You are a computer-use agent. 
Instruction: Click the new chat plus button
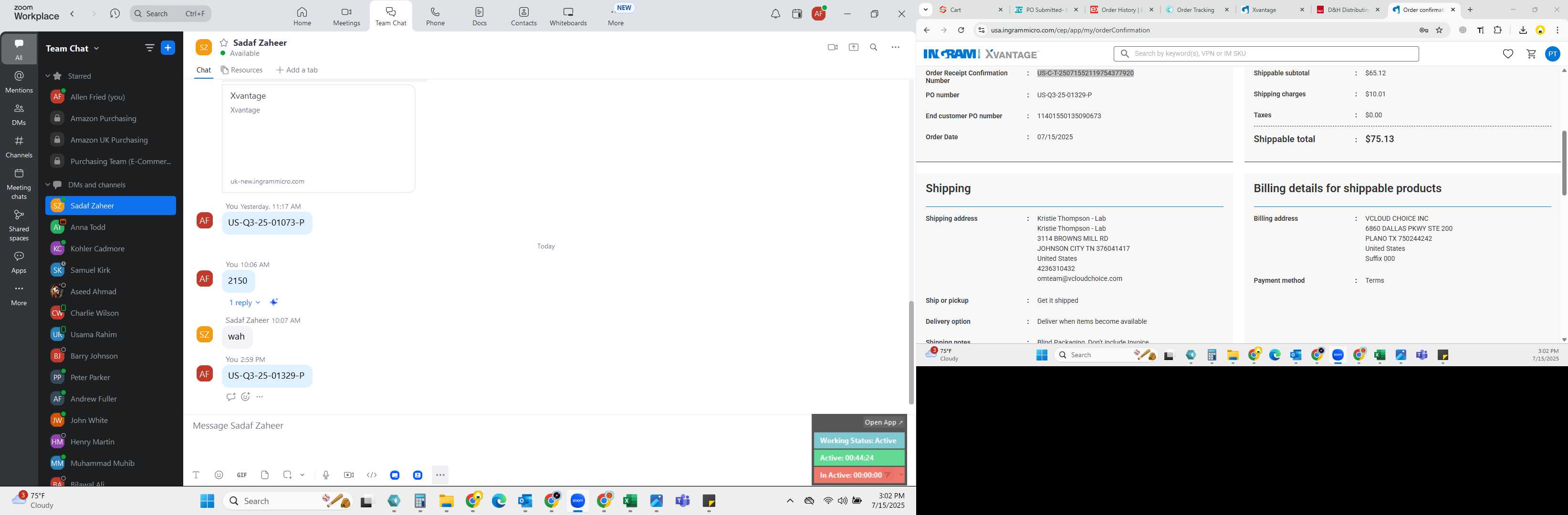click(x=168, y=48)
